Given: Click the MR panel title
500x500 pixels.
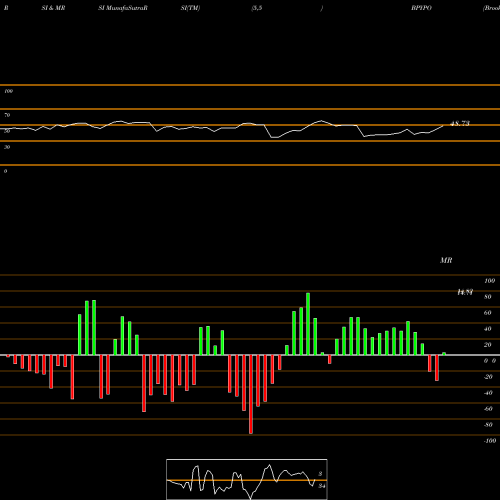Looking at the screenshot, I should tap(446, 260).
